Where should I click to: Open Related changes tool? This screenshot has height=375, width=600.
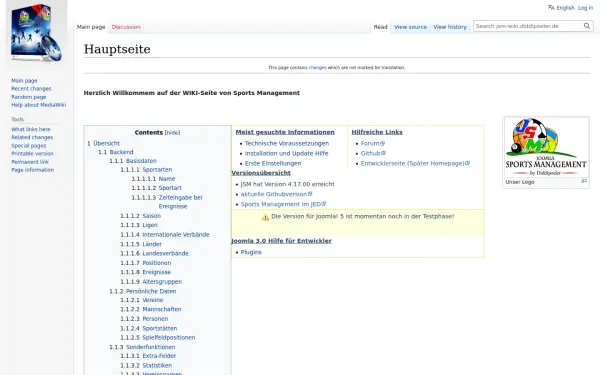(32, 137)
